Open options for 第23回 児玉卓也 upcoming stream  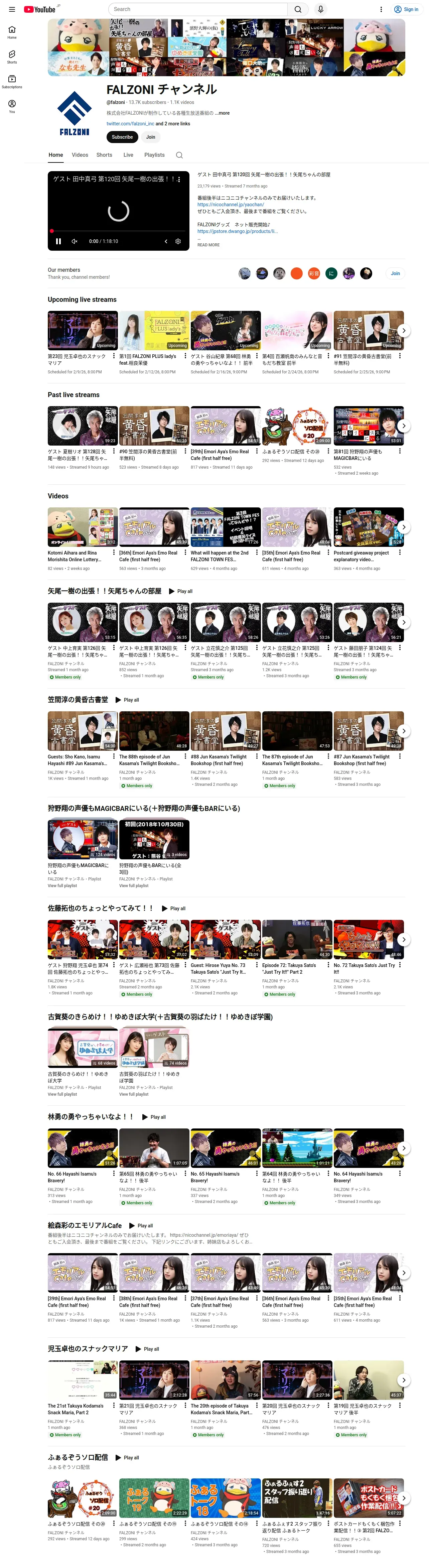tap(114, 356)
